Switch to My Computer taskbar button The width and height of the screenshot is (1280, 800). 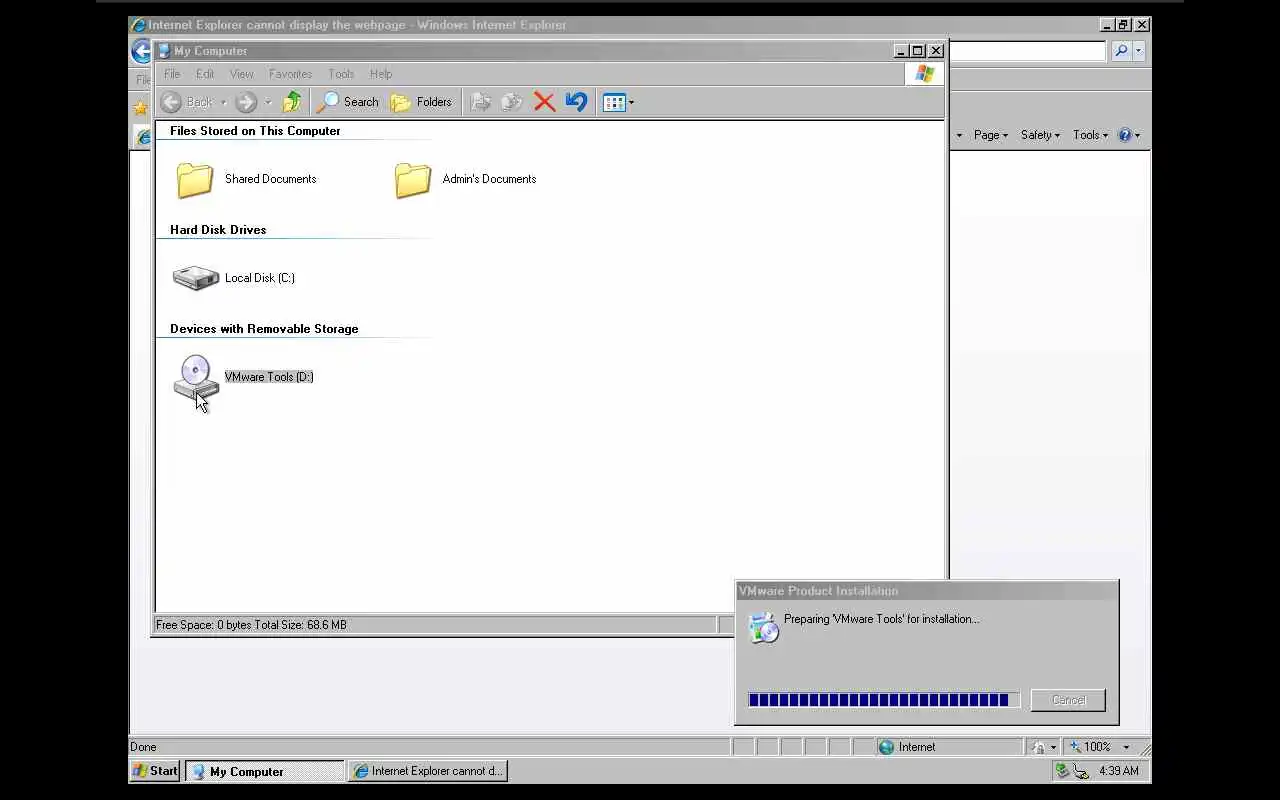pyautogui.click(x=265, y=771)
